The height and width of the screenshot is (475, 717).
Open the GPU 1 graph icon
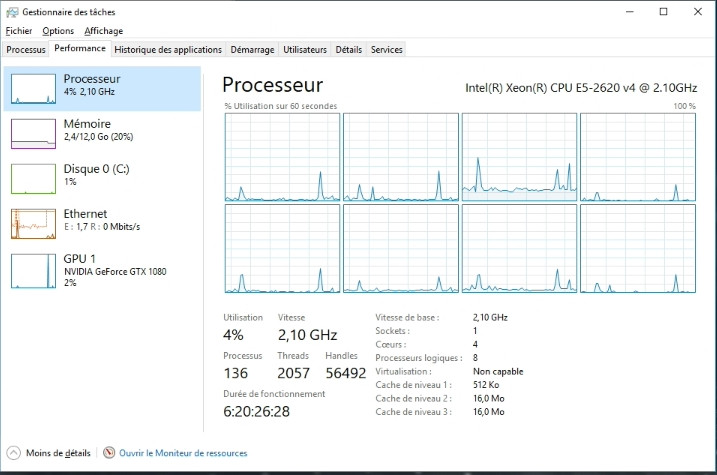[33, 268]
